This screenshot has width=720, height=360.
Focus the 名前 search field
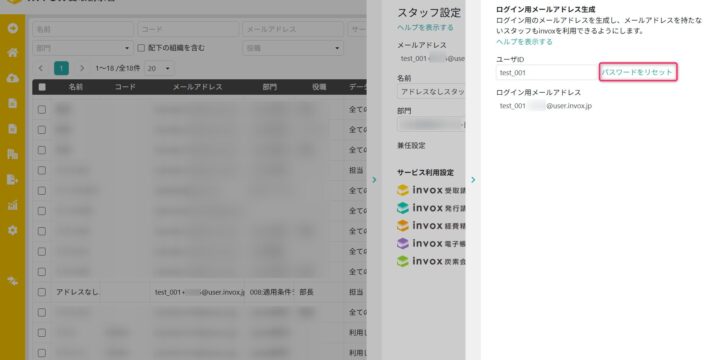coord(83,29)
